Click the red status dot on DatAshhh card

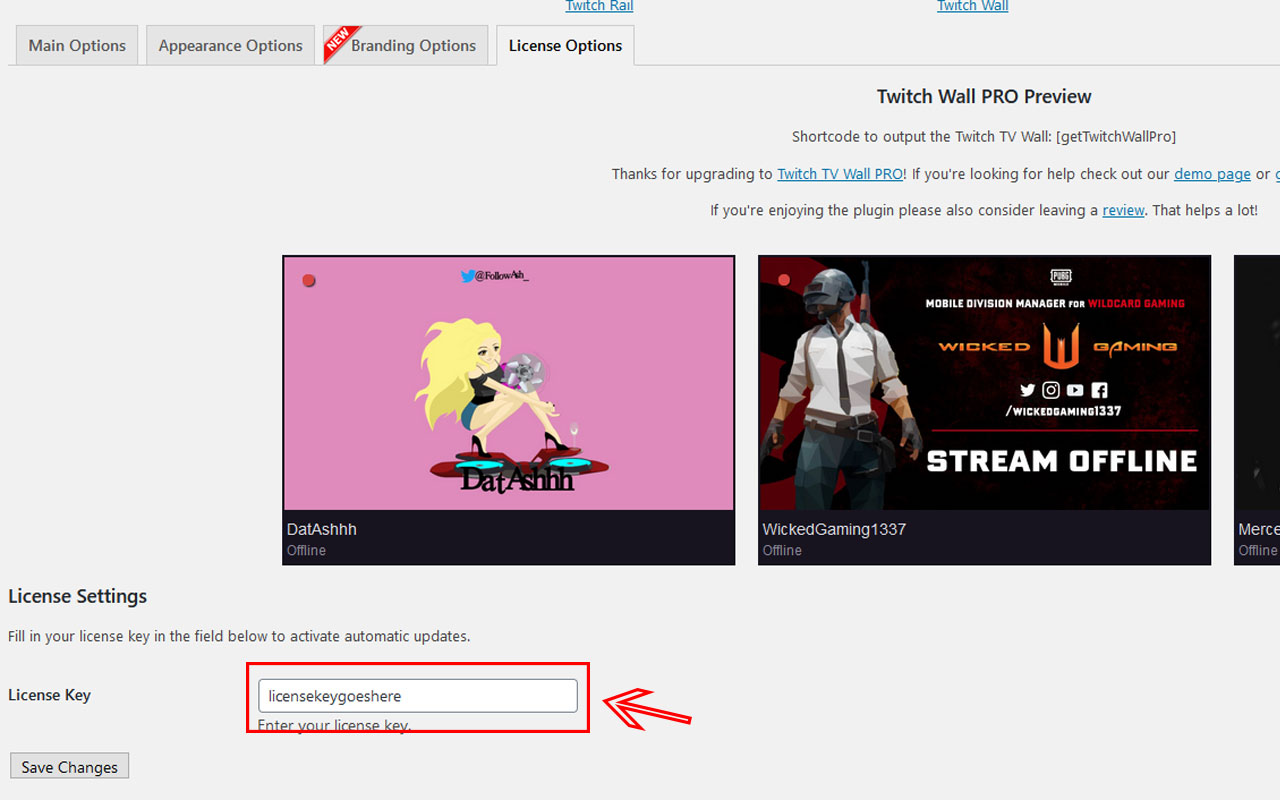309,280
